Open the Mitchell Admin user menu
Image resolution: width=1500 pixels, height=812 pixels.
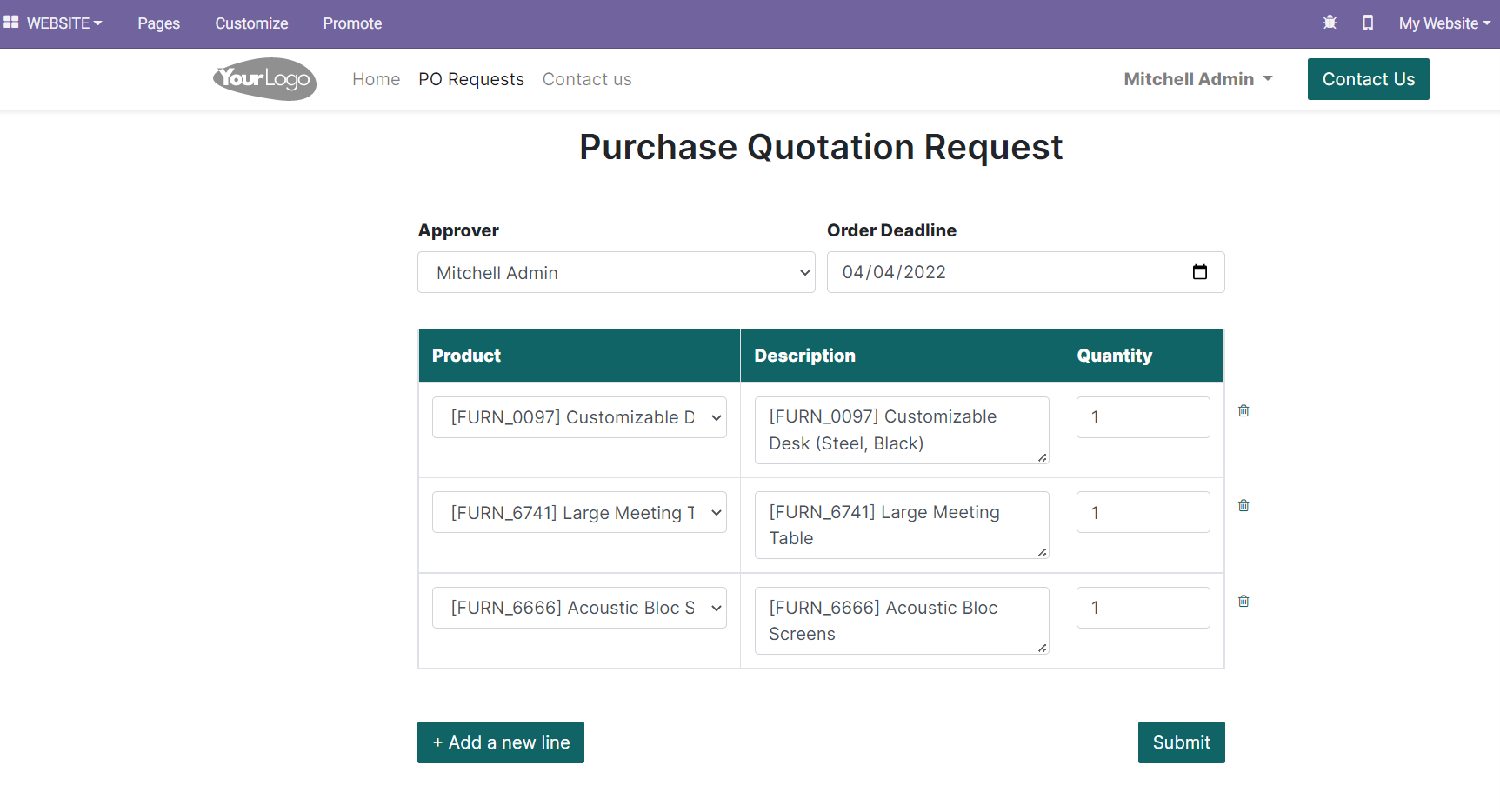pyautogui.click(x=1197, y=79)
